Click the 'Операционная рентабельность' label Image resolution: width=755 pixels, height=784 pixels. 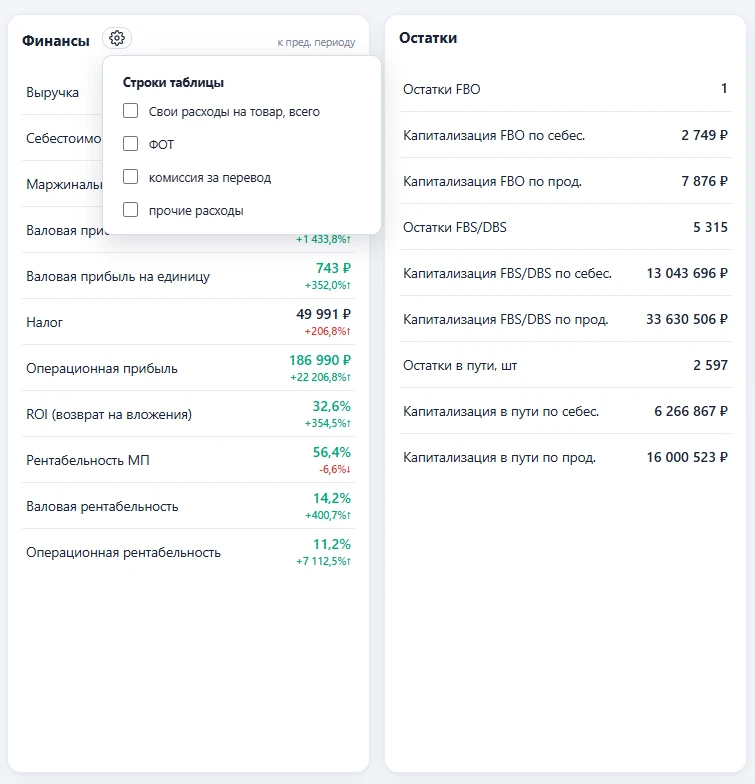tap(124, 552)
